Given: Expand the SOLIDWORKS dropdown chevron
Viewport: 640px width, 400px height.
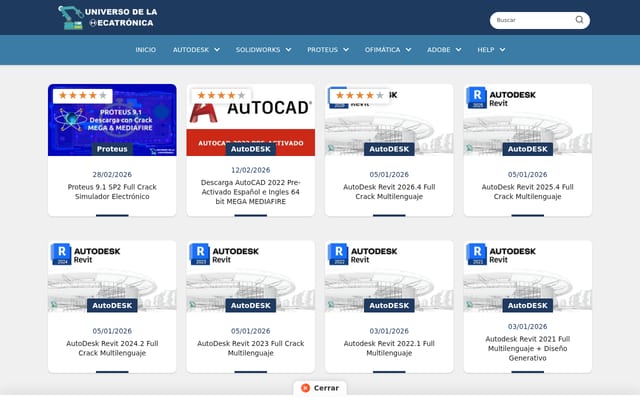Looking at the screenshot, I should click(289, 50).
